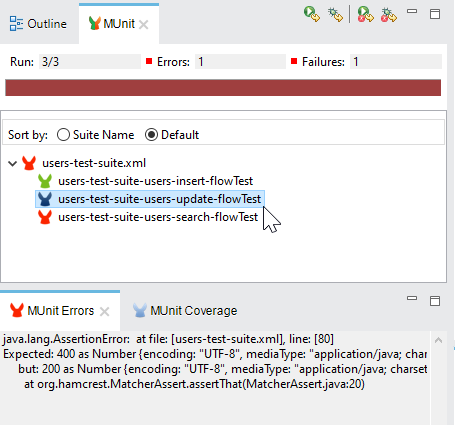The width and height of the screenshot is (455, 425).
Task: Switch to the MUnit Coverage tab
Action: point(185,311)
